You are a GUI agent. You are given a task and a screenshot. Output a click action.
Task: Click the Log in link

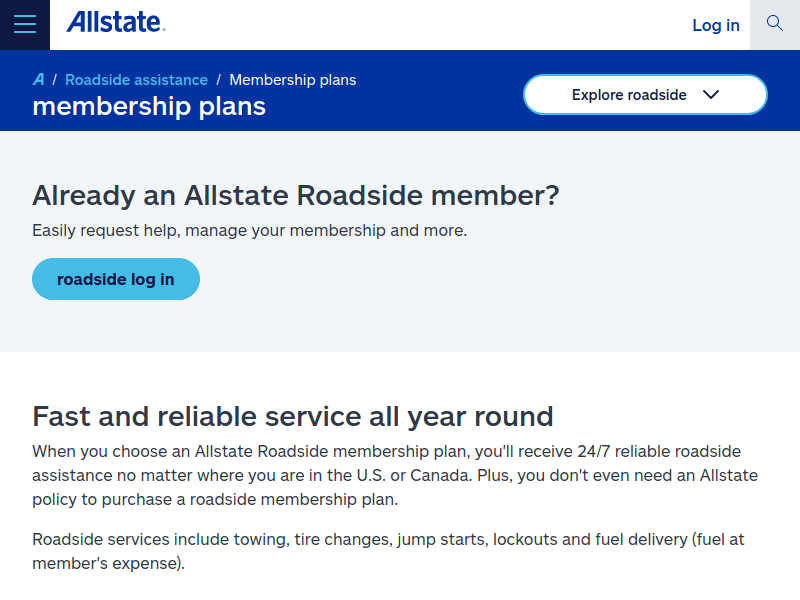pyautogui.click(x=716, y=24)
